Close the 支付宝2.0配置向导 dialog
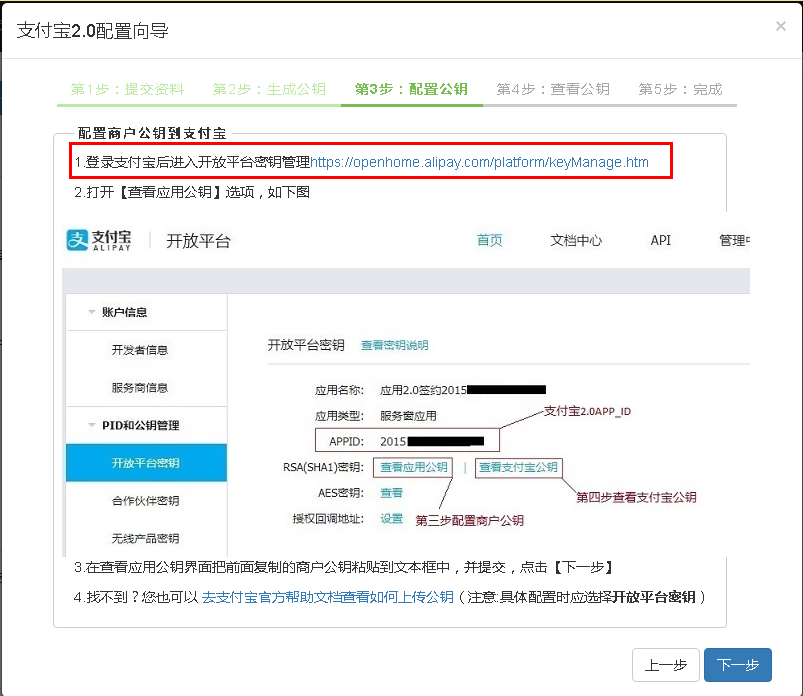Viewport: 803px width, 696px height. coord(780,26)
